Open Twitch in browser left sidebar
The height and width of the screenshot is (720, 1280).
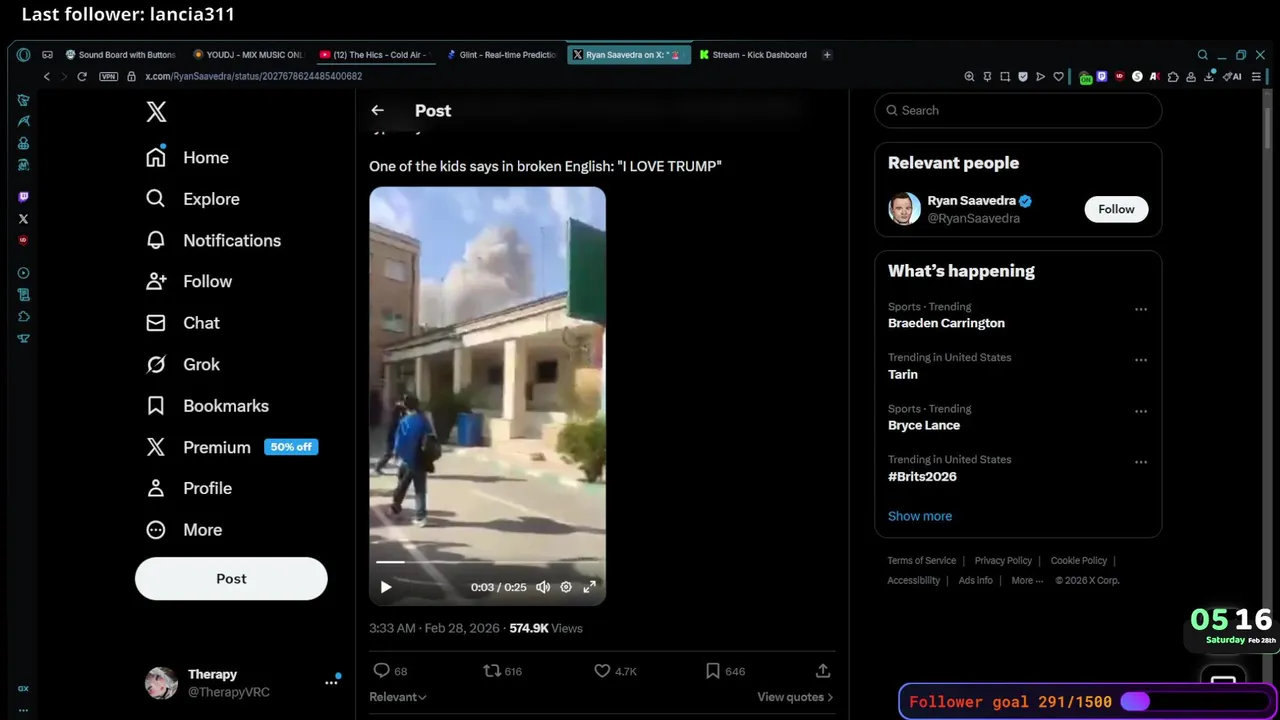[x=23, y=197]
